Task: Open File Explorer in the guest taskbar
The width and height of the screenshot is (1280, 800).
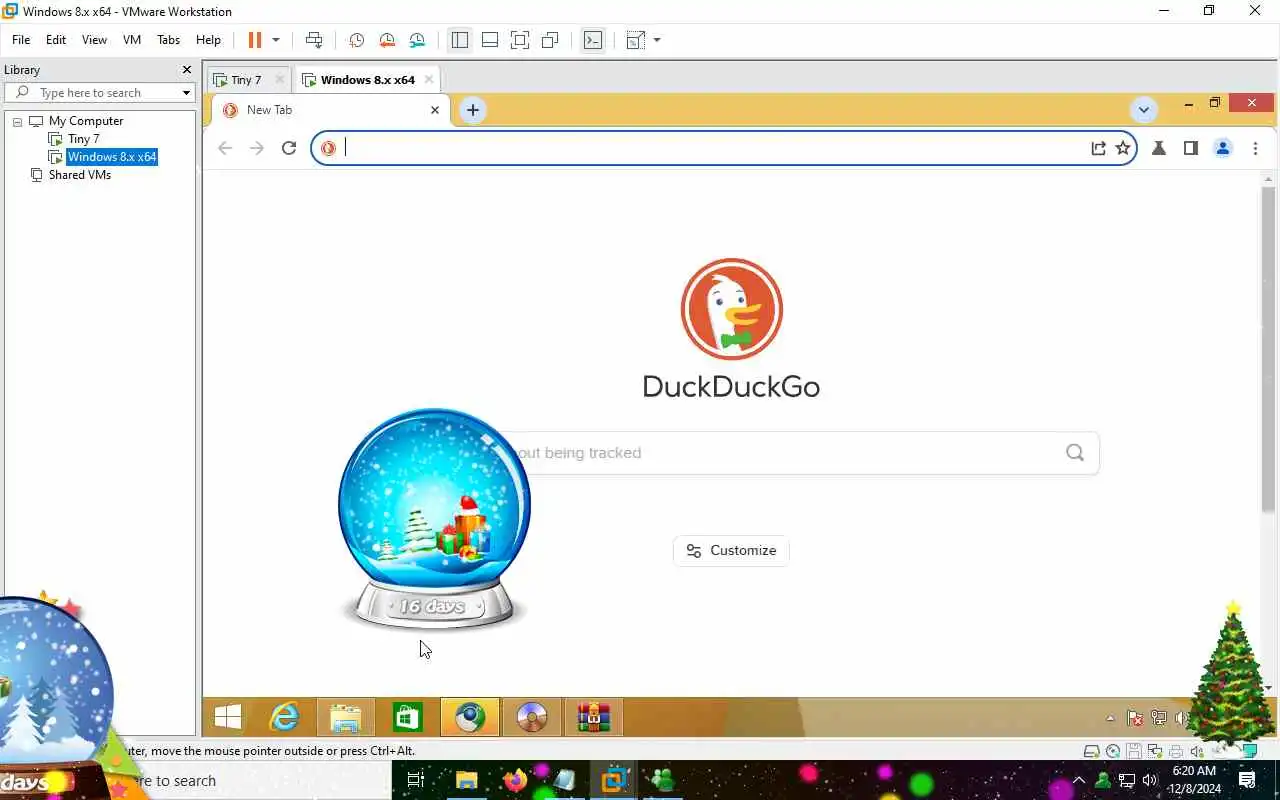Action: (346, 717)
